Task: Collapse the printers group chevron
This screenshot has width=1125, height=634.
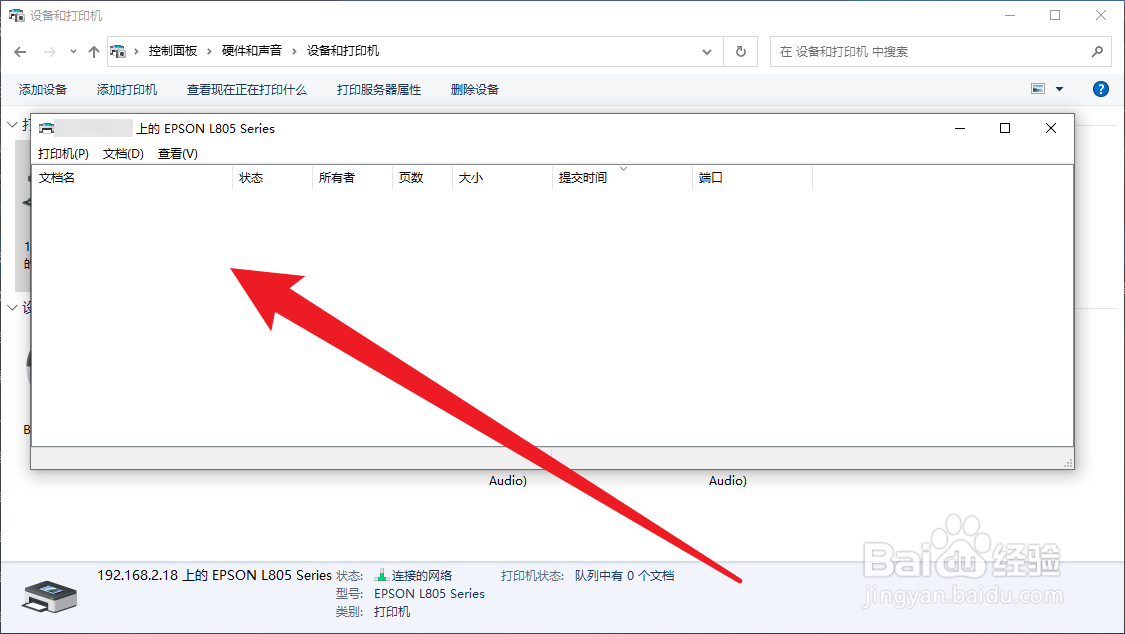Action: 12,125
